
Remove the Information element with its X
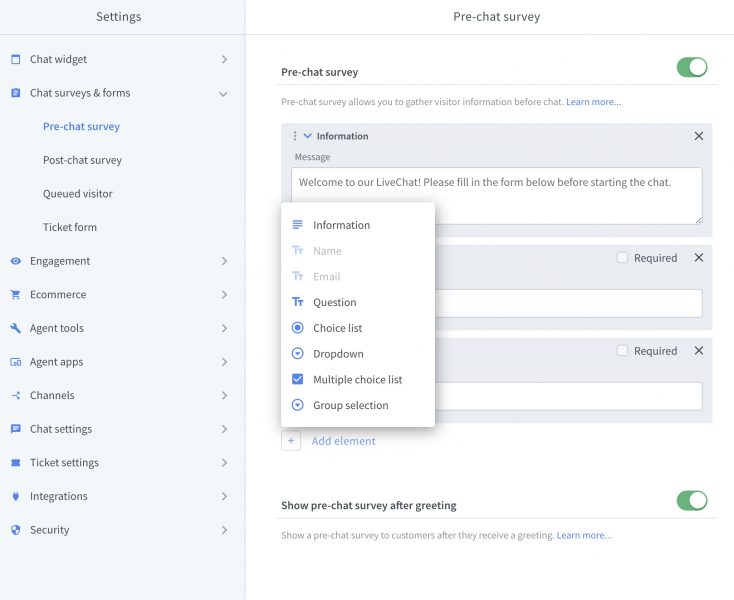tap(698, 136)
